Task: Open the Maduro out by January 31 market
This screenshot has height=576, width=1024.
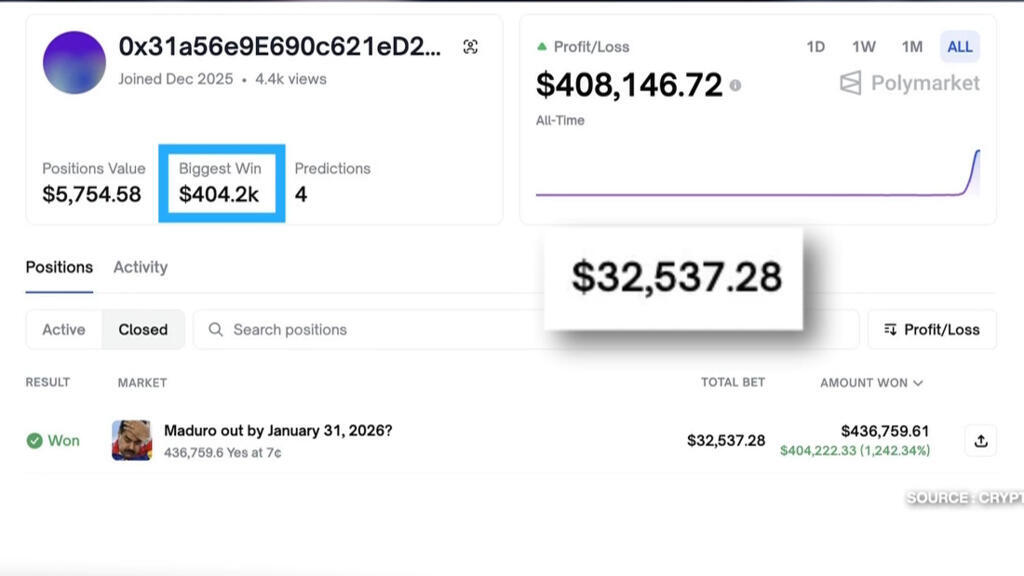Action: 278,431
